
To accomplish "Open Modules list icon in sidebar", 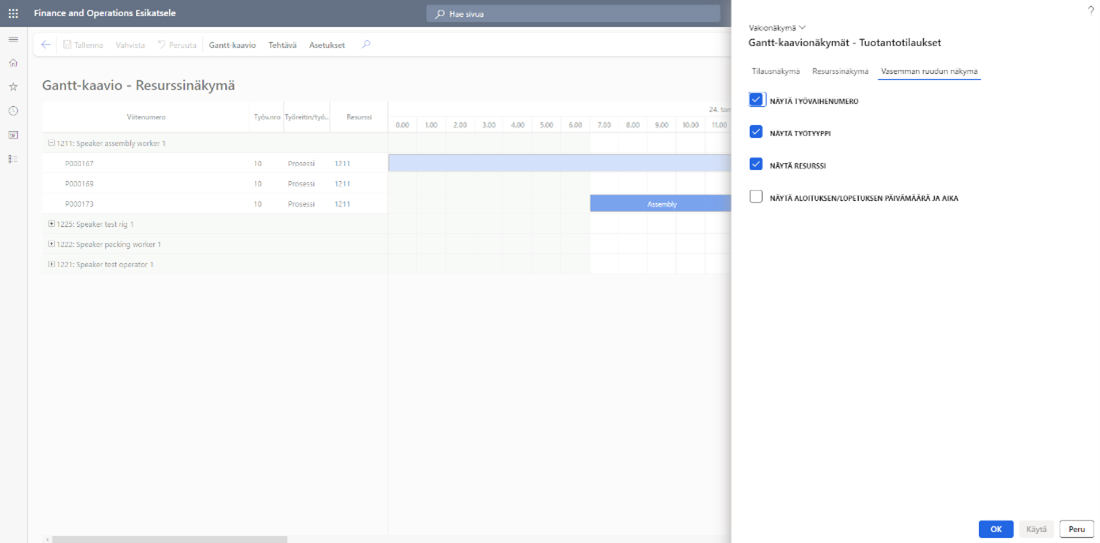I will click(13, 159).
